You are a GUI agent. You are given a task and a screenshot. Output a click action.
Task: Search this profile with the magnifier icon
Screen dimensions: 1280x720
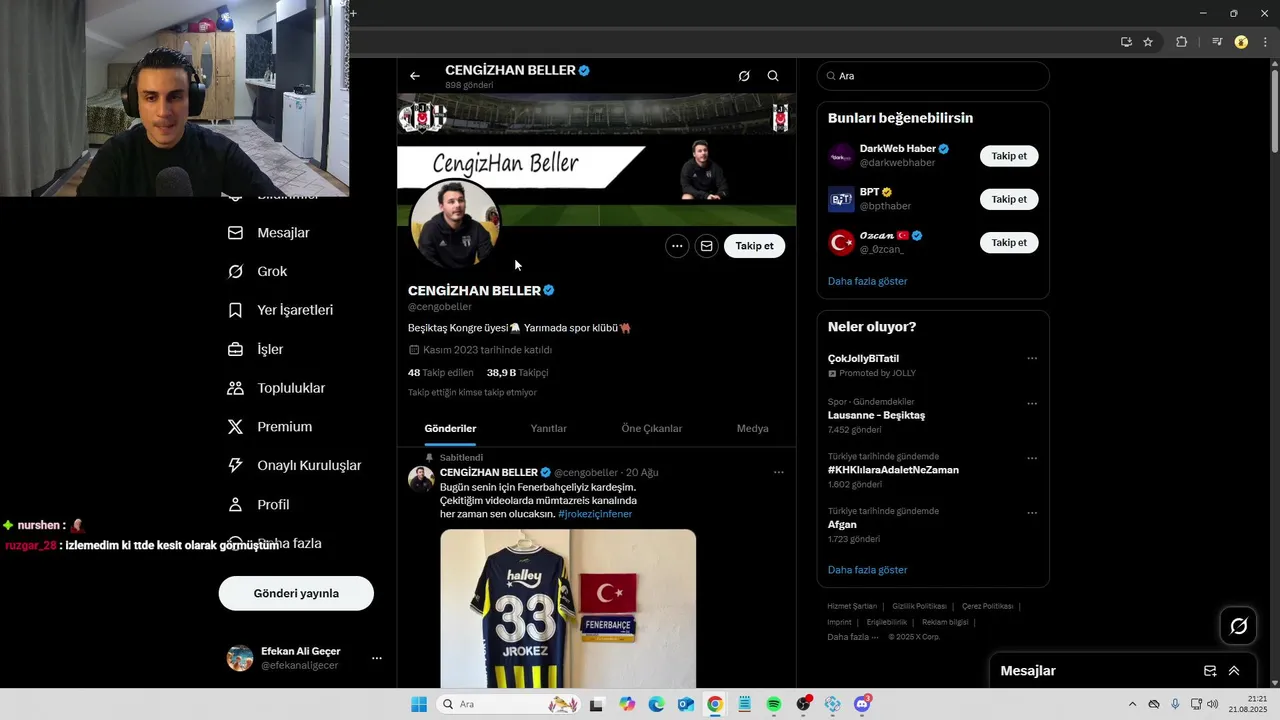tap(773, 76)
